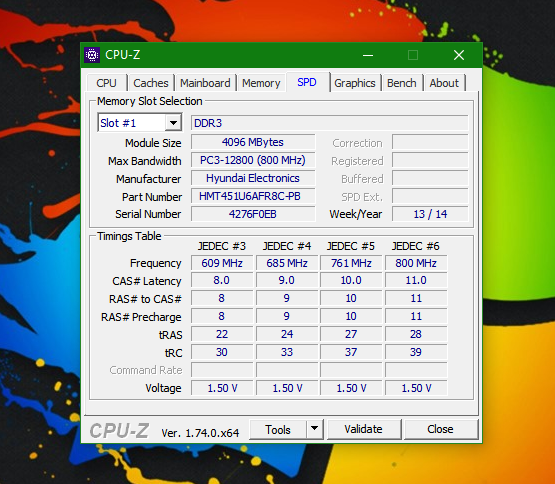Close CPU-Z with the title bar X
Screen dimensions: 555x484
[459, 55]
